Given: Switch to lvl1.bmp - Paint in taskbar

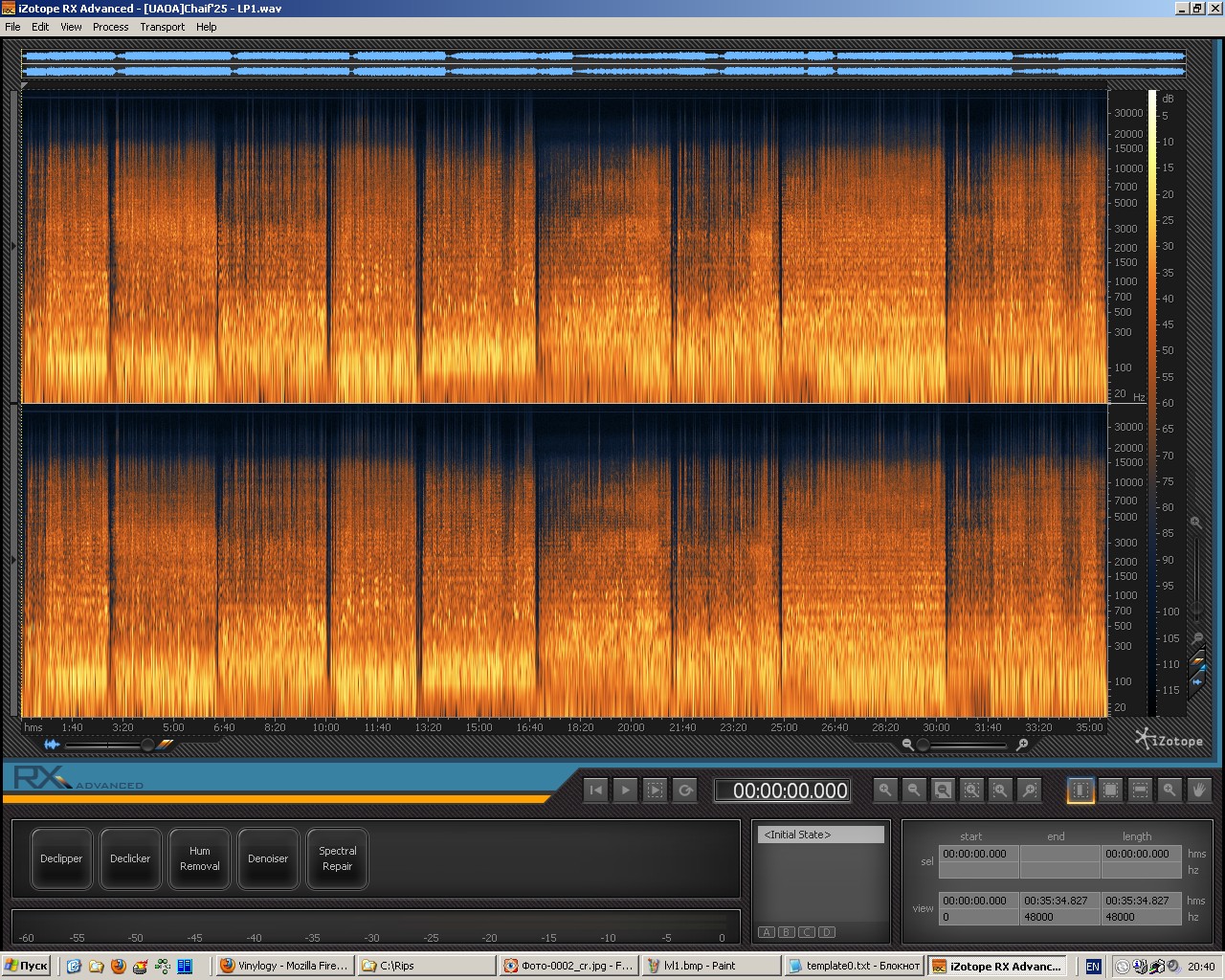Looking at the screenshot, I should coord(710,966).
